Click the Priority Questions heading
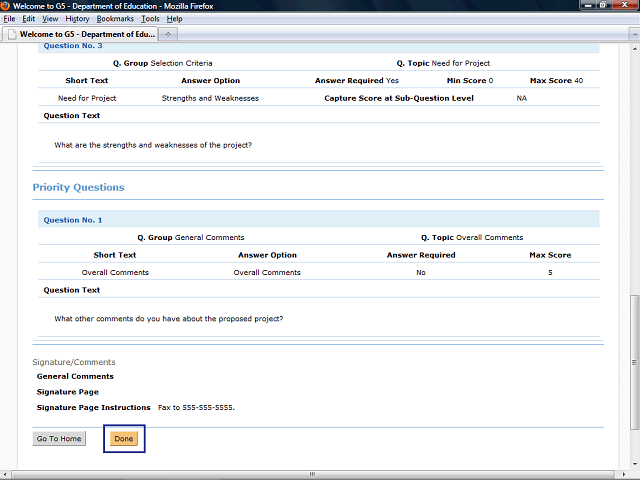 [x=78, y=187]
